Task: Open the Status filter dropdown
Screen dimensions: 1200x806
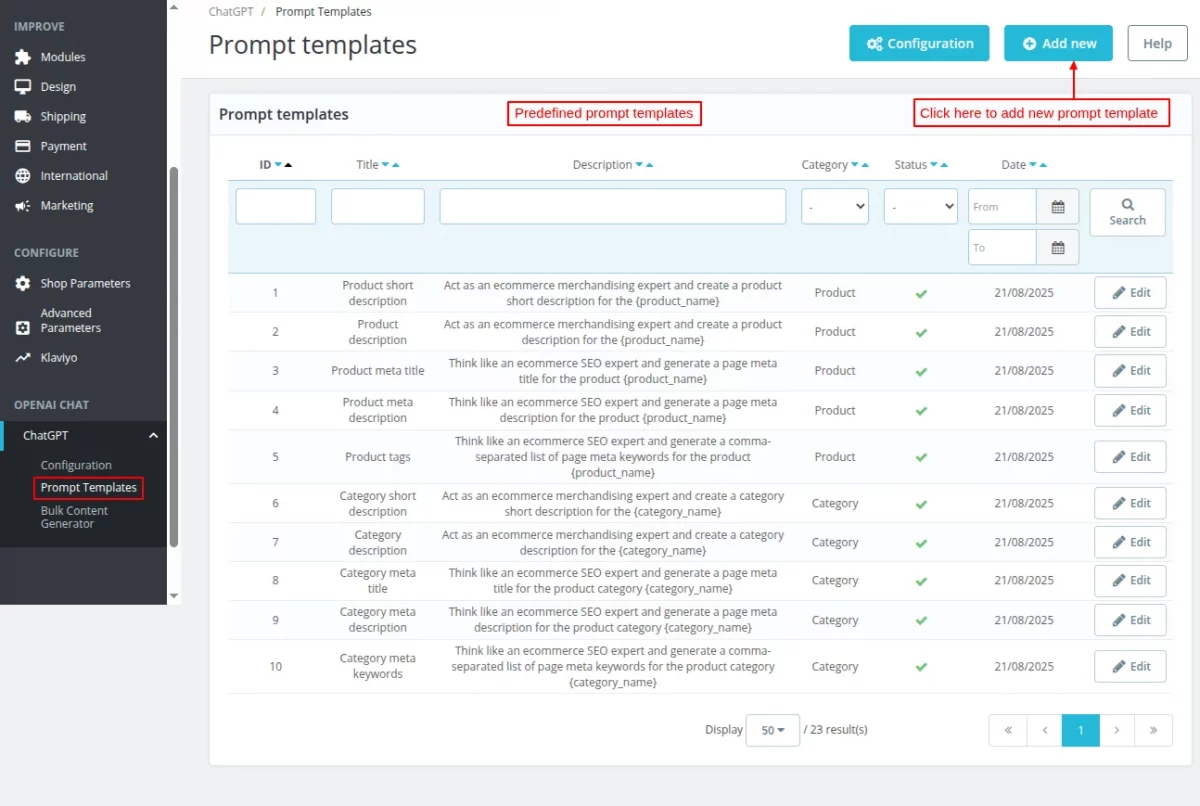Action: click(x=920, y=206)
